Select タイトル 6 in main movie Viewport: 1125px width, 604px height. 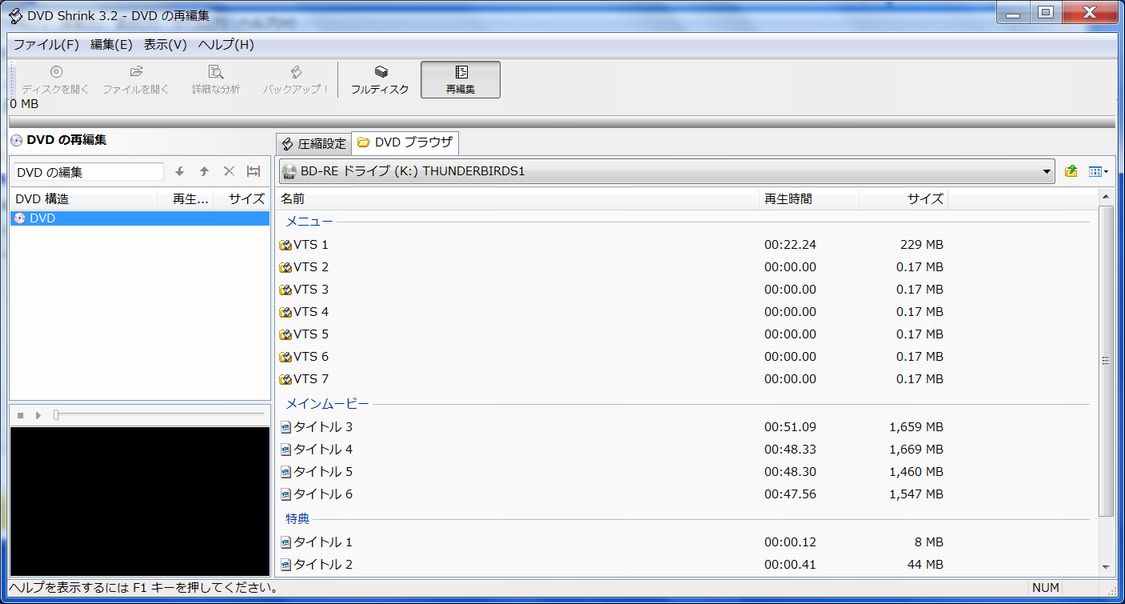(316, 494)
